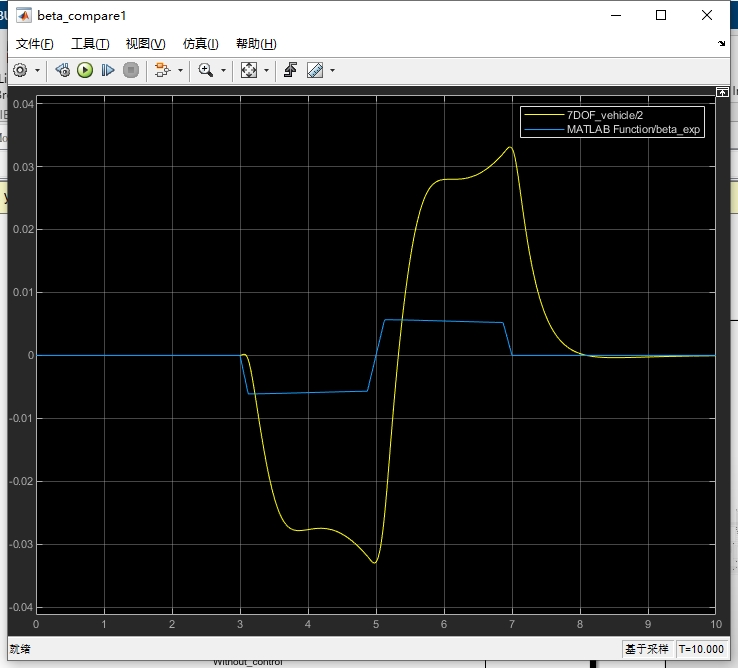Image resolution: width=738 pixels, height=668 pixels.
Task: Expand the zoom tool dropdown arrow
Action: point(224,71)
